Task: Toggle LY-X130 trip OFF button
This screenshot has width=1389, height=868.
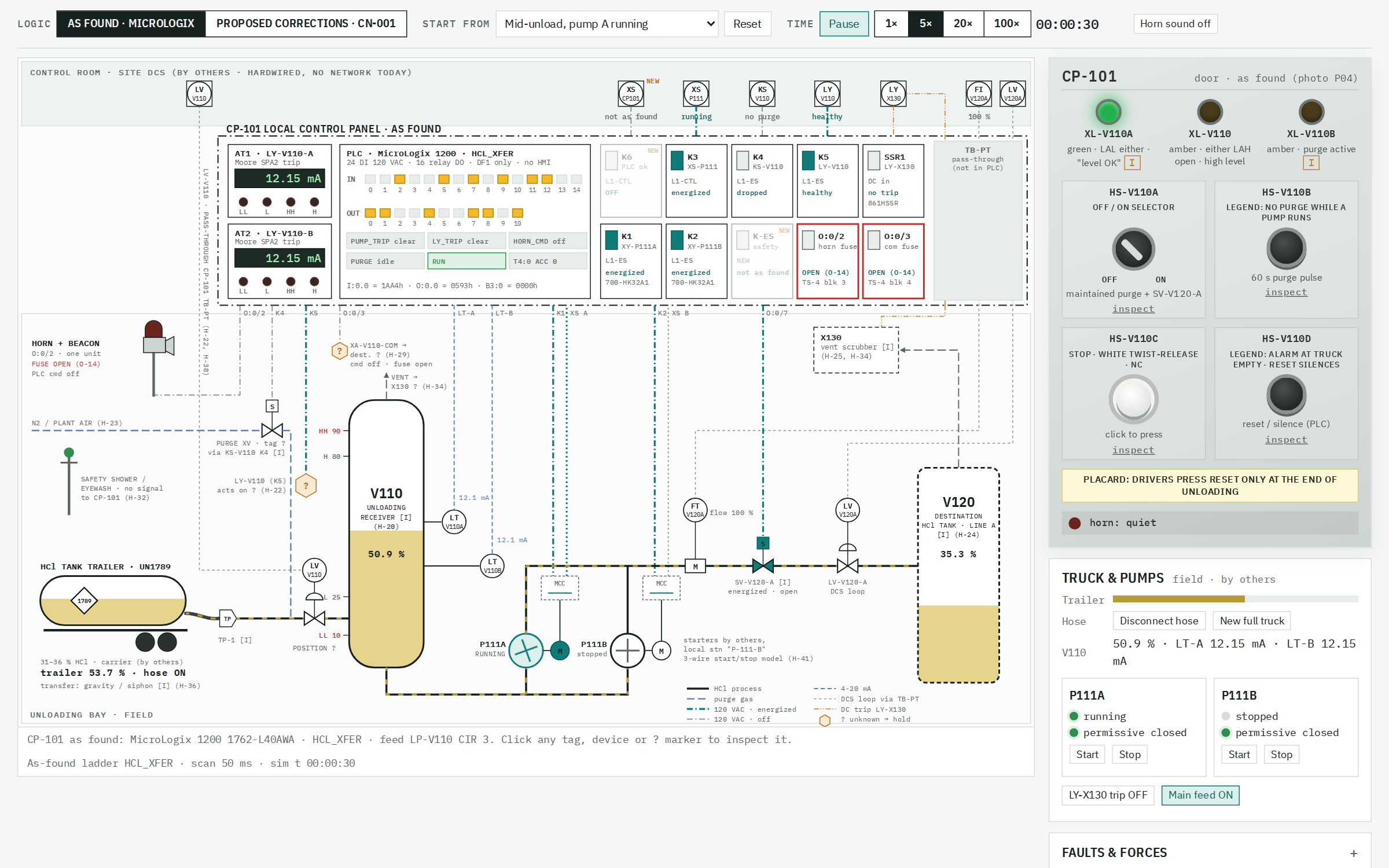Action: pyautogui.click(x=1108, y=795)
